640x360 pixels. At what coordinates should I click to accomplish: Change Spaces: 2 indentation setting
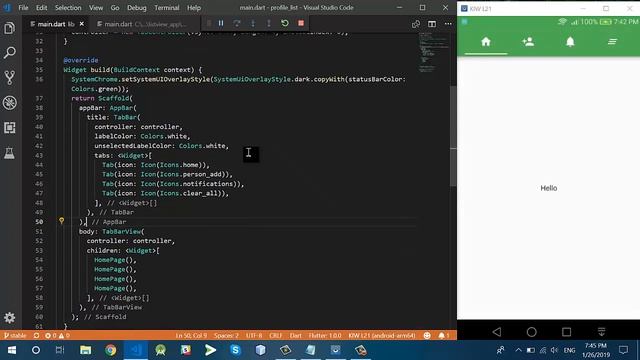(x=226, y=336)
